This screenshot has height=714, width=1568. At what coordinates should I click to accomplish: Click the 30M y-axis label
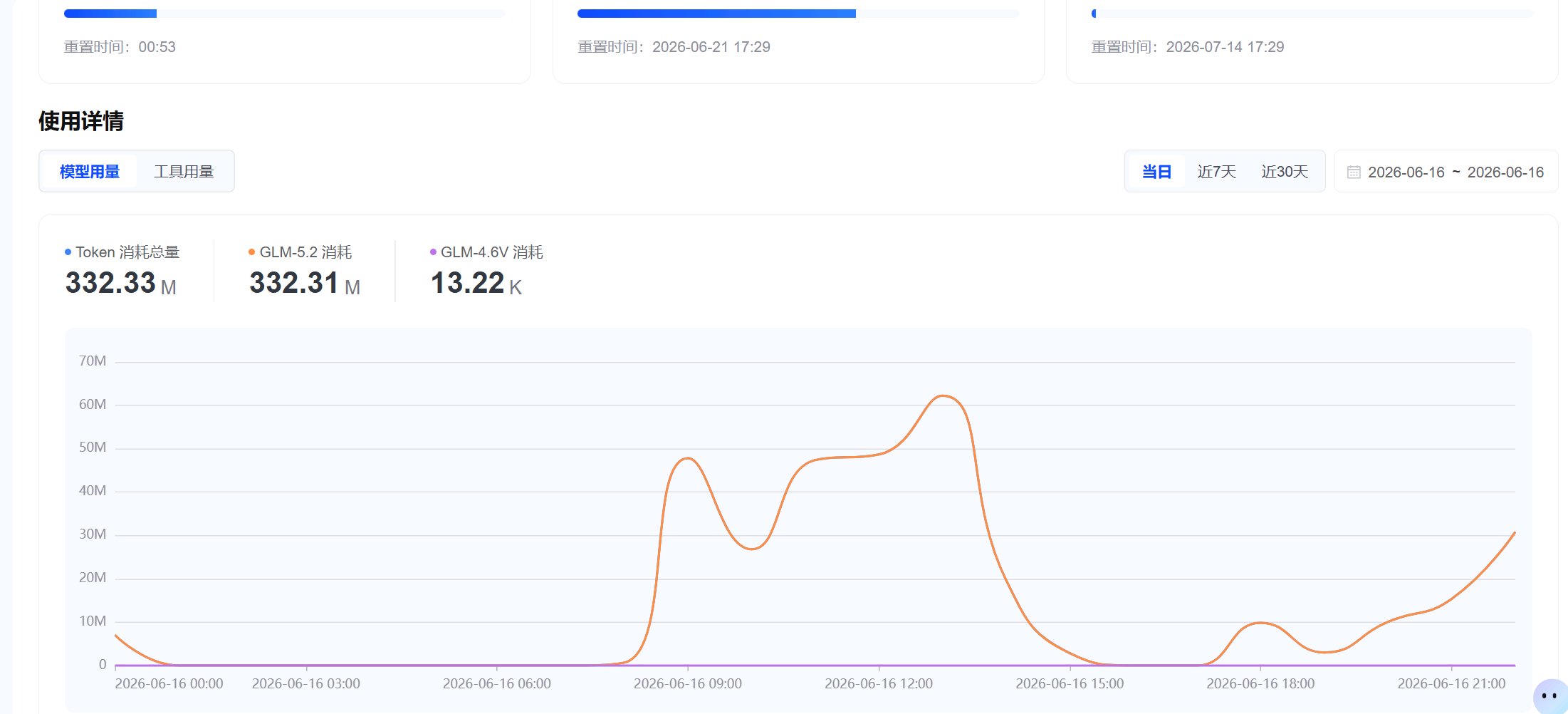click(x=93, y=534)
